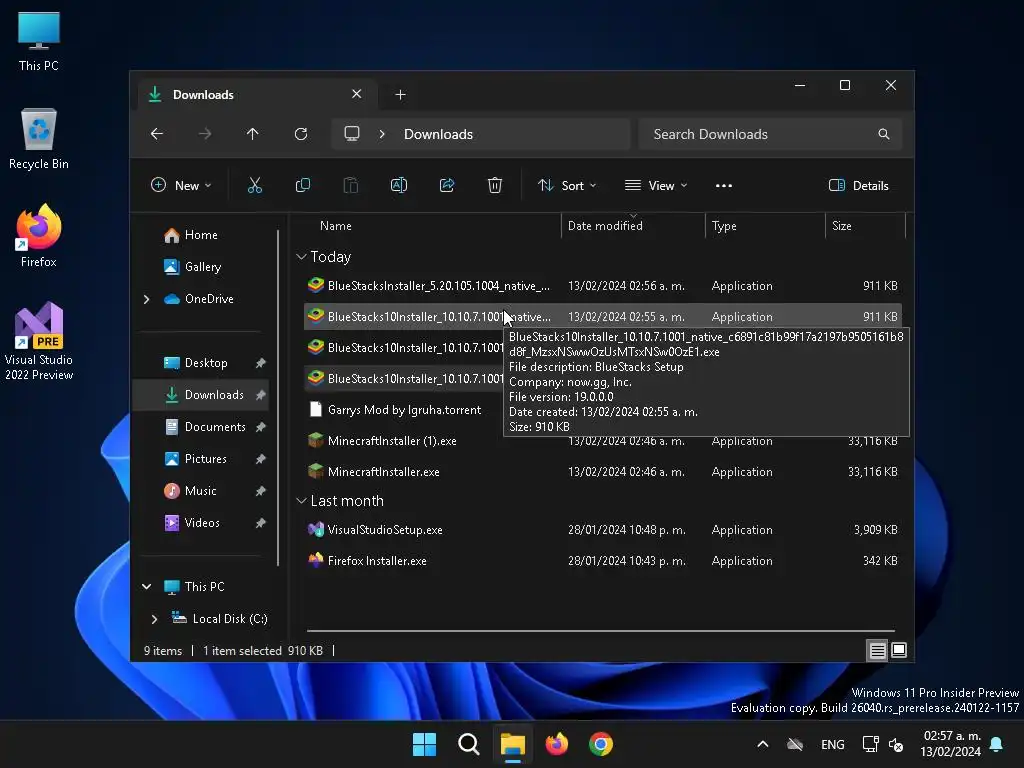Add a new Explorer tab

[x=400, y=95]
